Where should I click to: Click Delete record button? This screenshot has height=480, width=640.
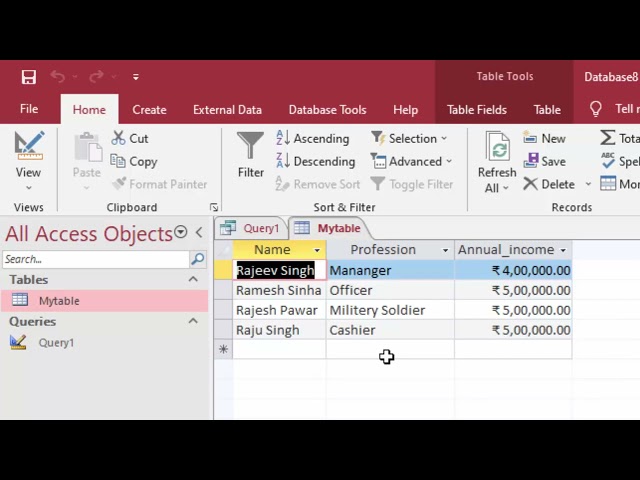pyautogui.click(x=549, y=184)
